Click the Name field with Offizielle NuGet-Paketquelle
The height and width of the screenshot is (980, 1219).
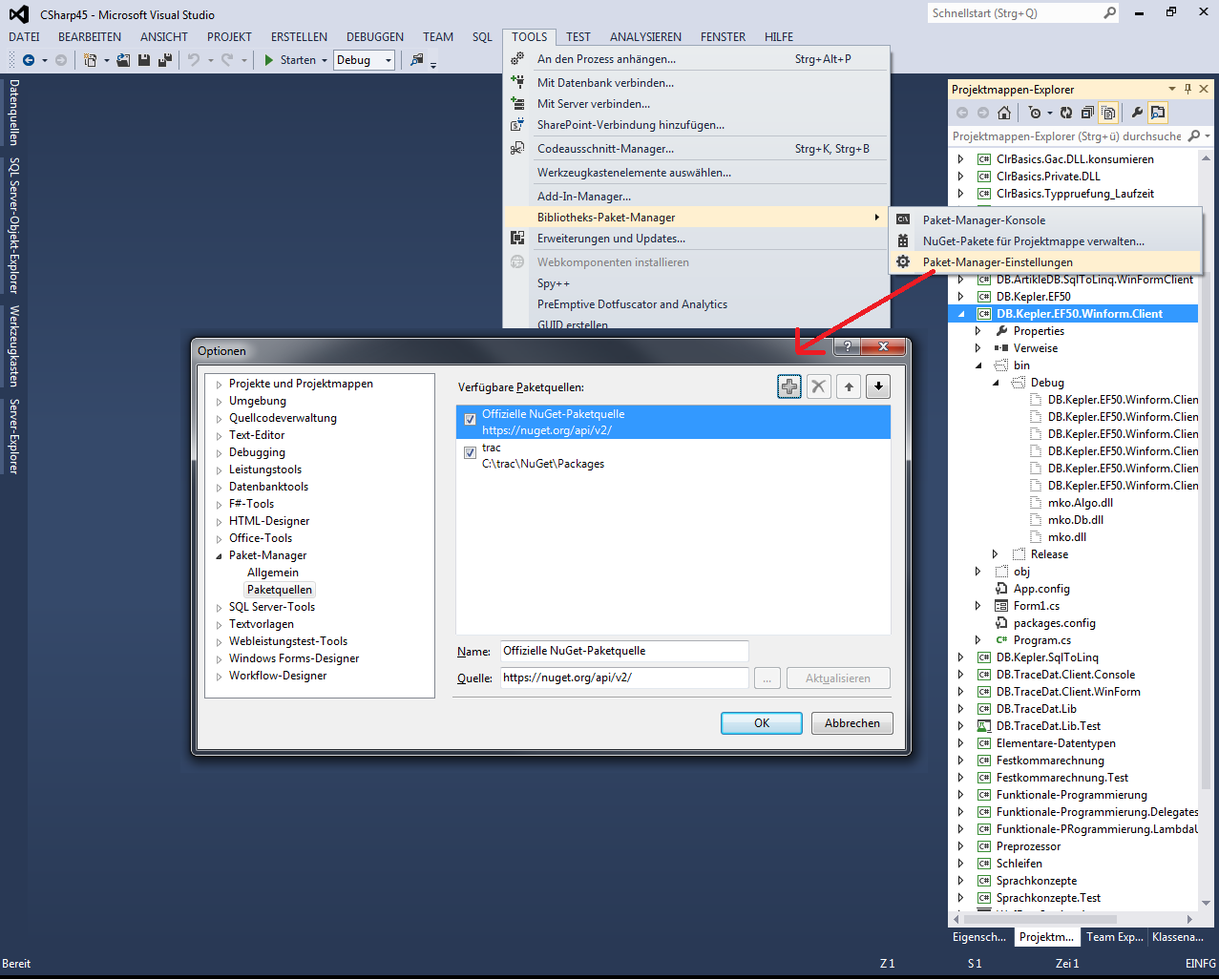click(x=624, y=651)
